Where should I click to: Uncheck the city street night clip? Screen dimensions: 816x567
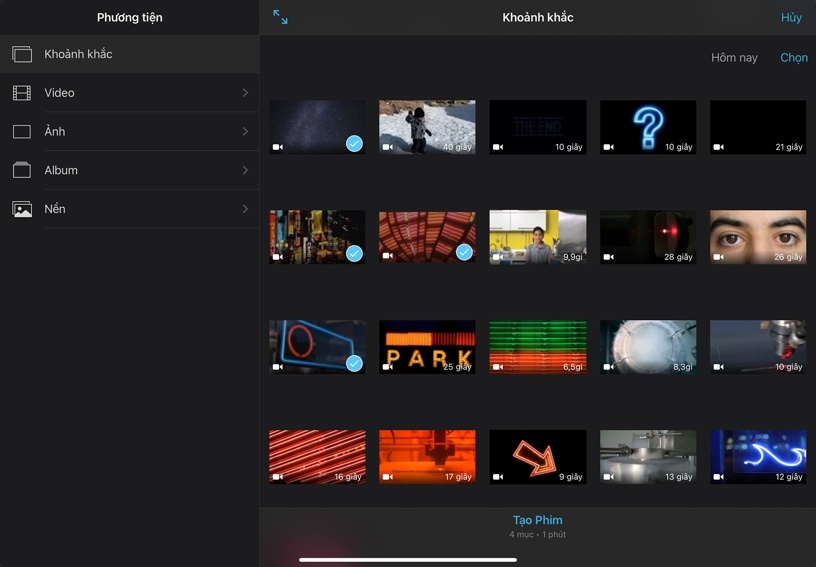tap(354, 254)
